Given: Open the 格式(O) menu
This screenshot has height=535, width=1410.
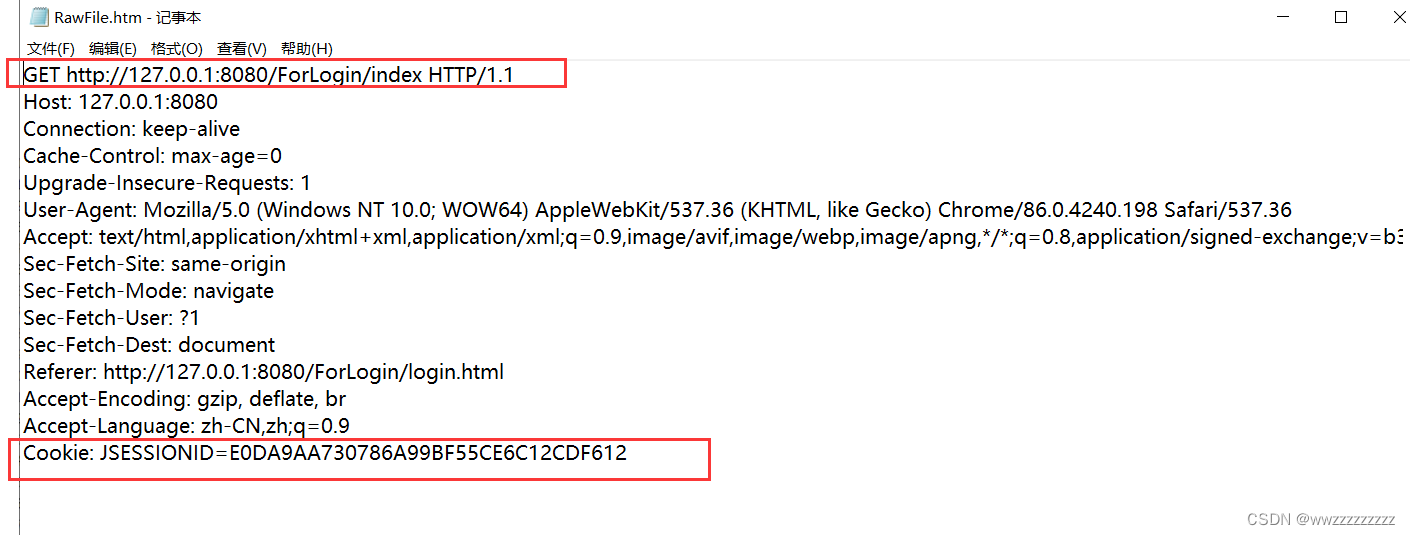Looking at the screenshot, I should [176, 48].
